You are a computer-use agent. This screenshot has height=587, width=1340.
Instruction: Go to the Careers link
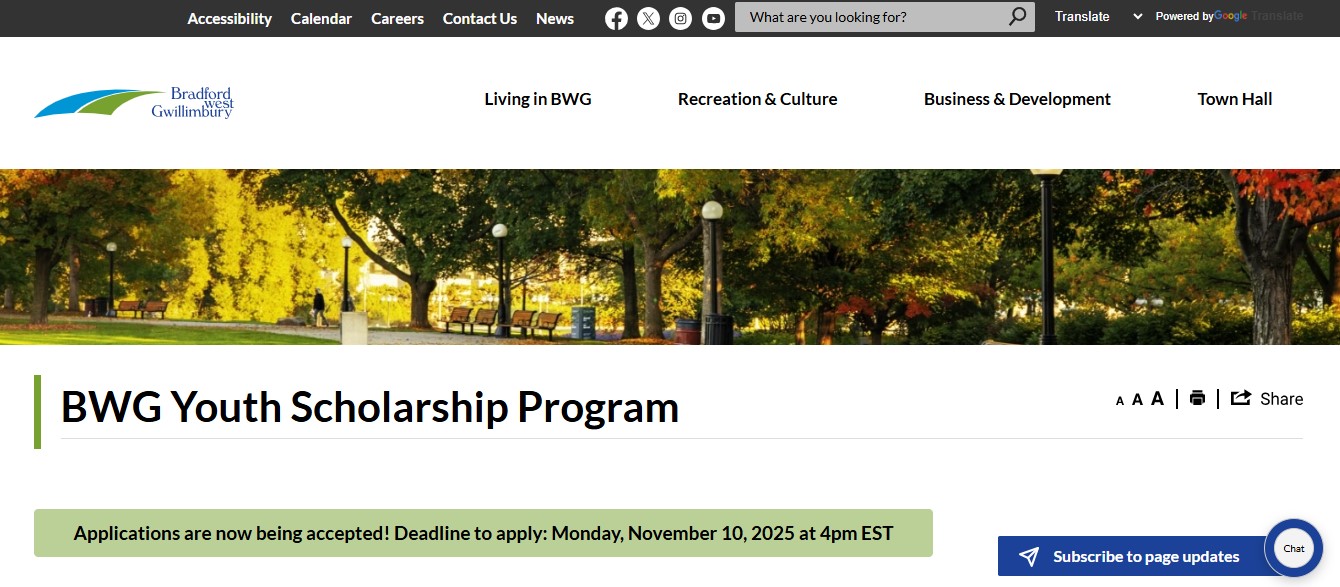(x=397, y=18)
